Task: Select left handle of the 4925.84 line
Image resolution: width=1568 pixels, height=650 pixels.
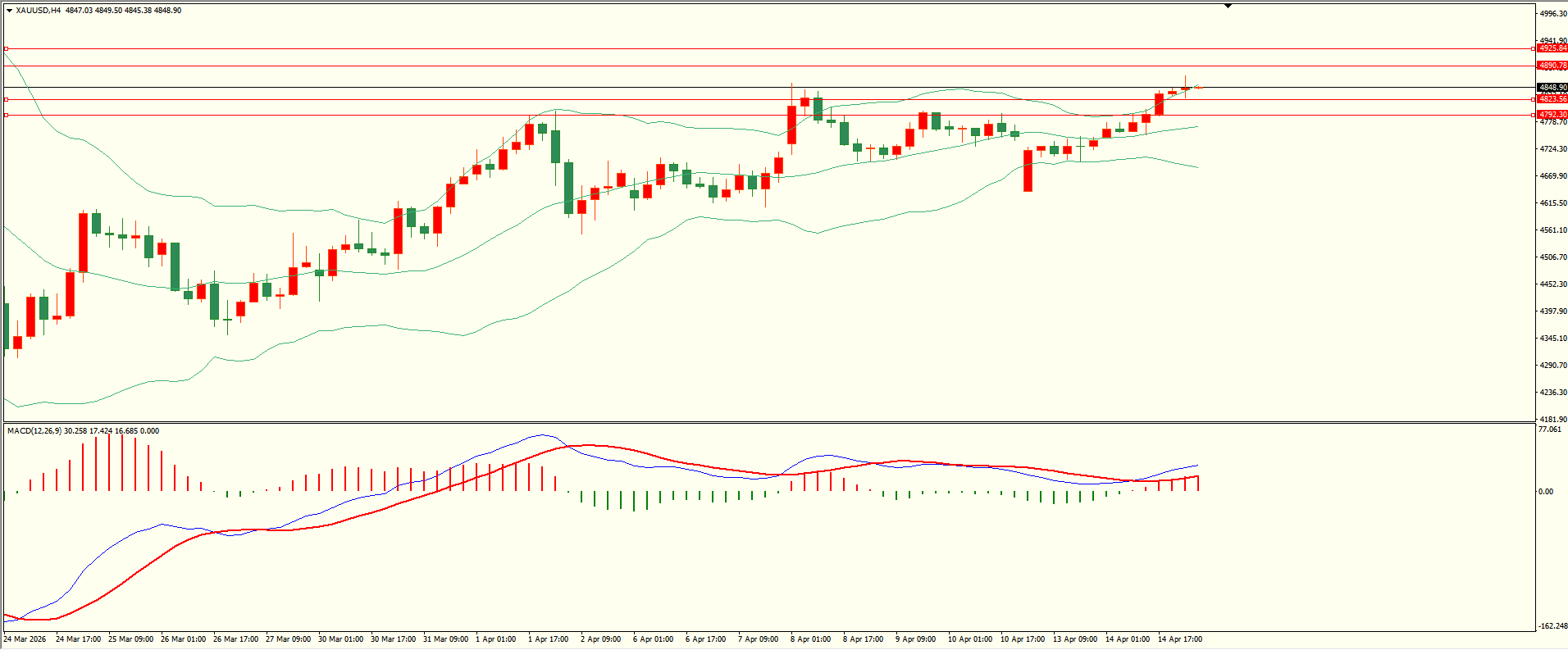Action: click(x=7, y=49)
